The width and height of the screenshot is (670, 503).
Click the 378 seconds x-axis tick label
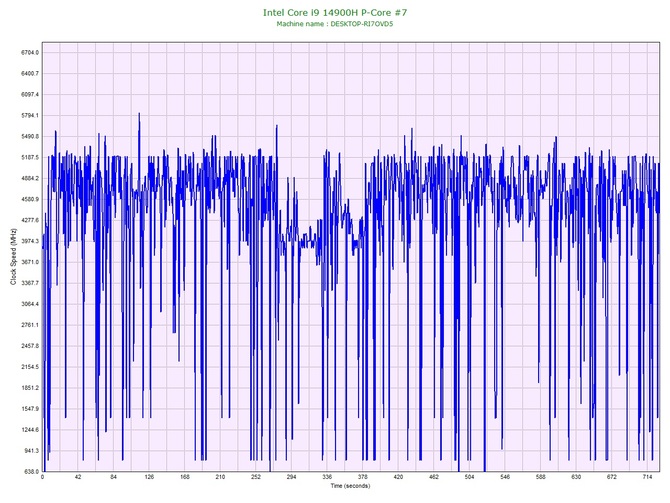click(x=362, y=477)
